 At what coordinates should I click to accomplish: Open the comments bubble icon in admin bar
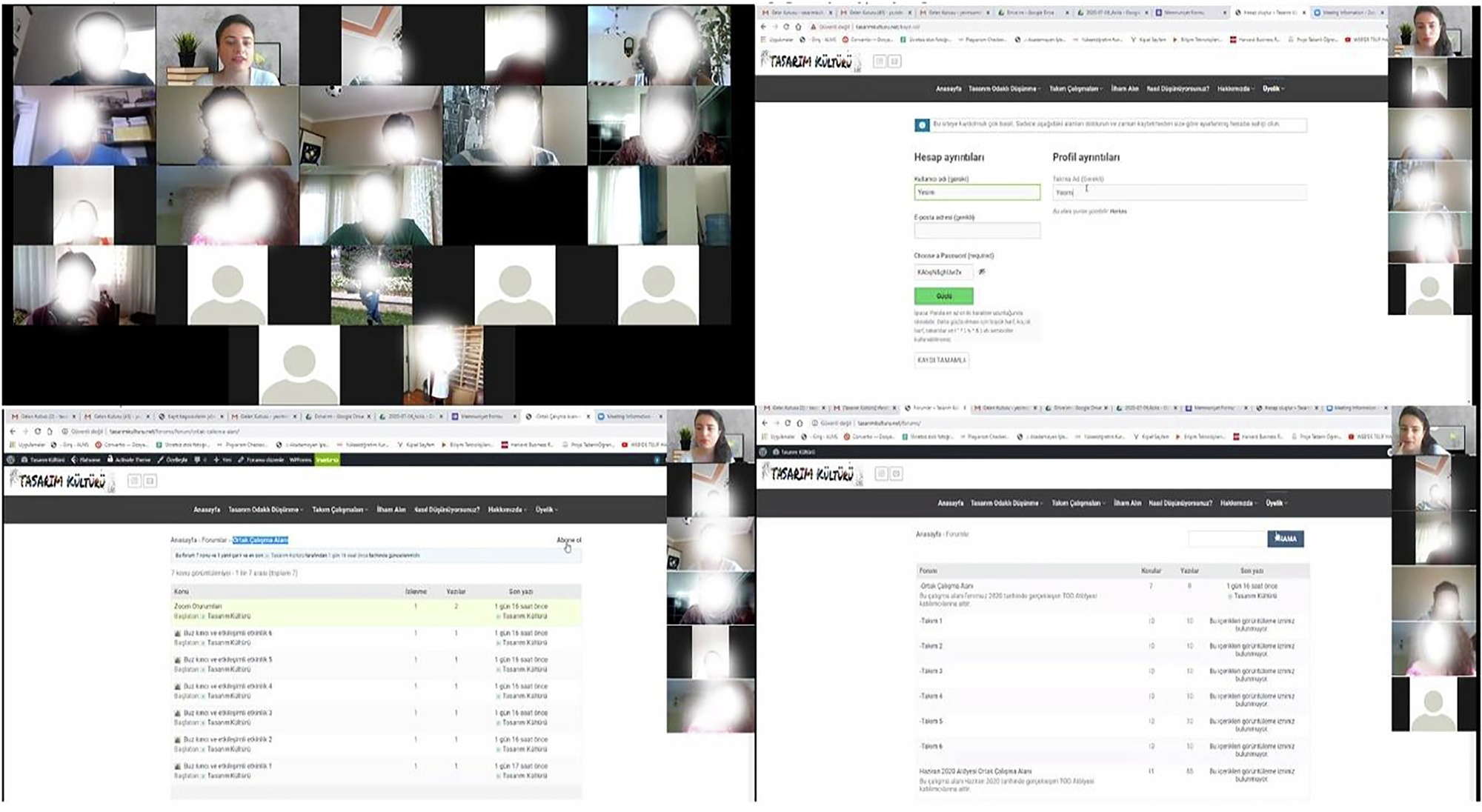tap(197, 460)
